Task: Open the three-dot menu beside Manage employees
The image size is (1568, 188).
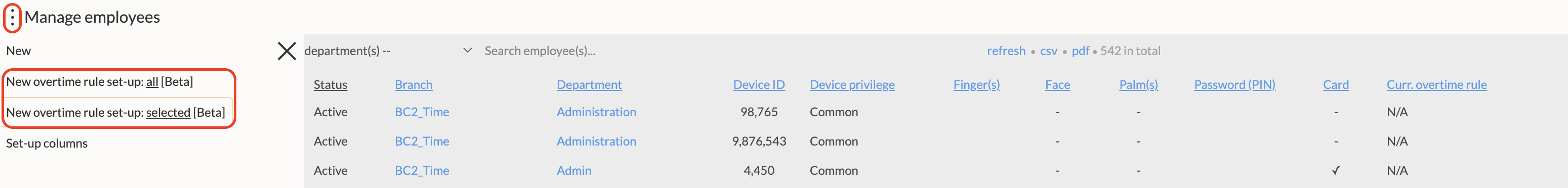Action: pos(12,17)
